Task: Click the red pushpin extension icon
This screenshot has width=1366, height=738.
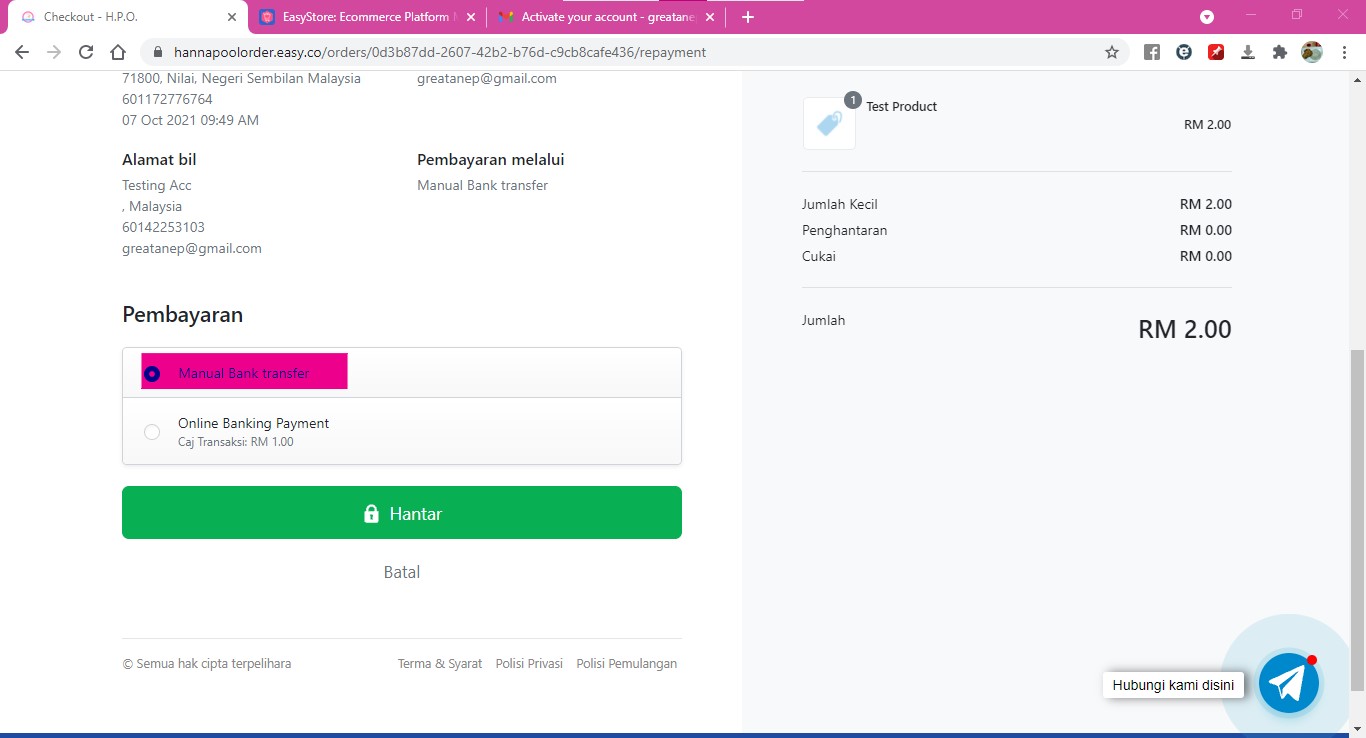Action: pos(1216,52)
